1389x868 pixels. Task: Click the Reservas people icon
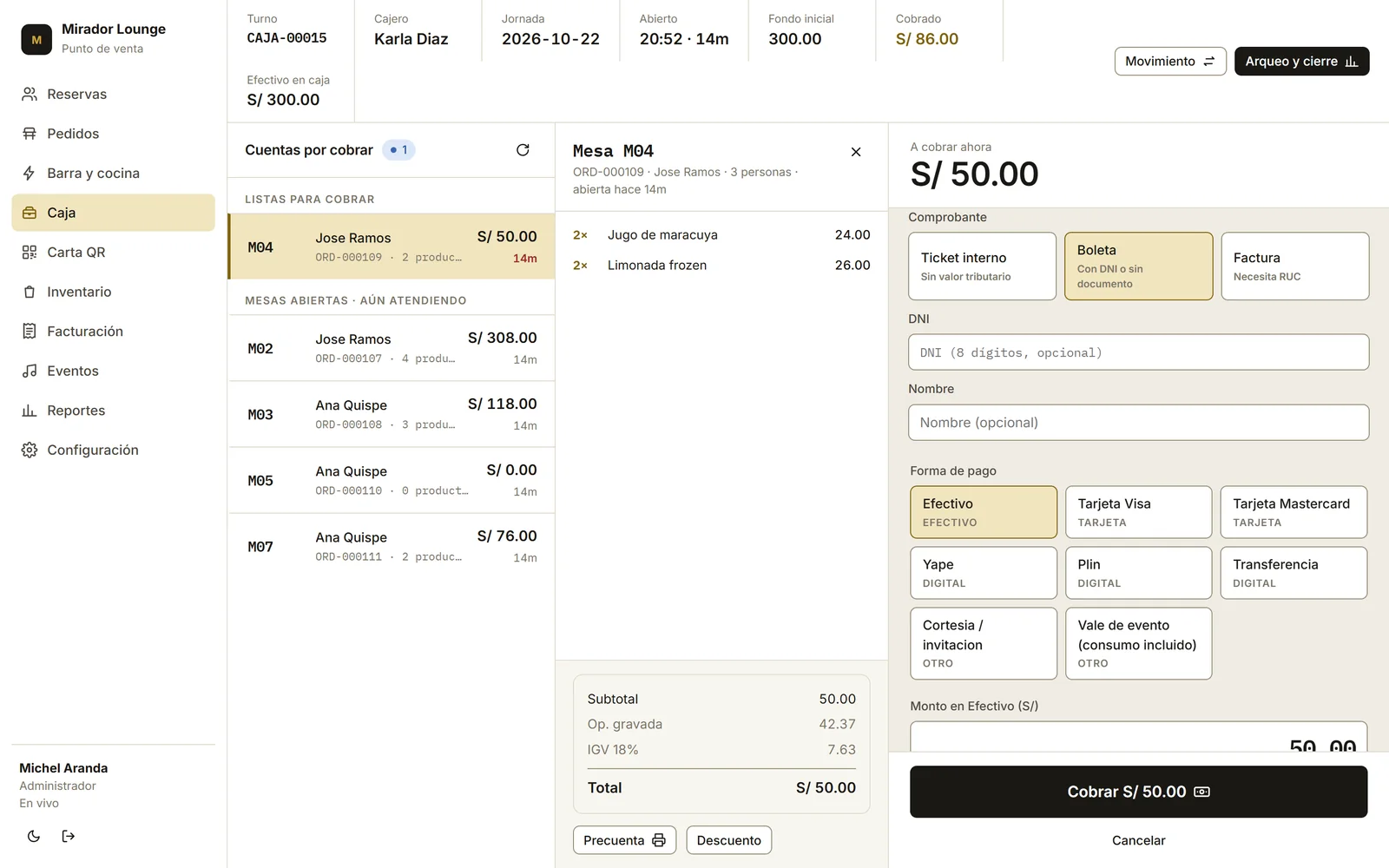coord(30,94)
